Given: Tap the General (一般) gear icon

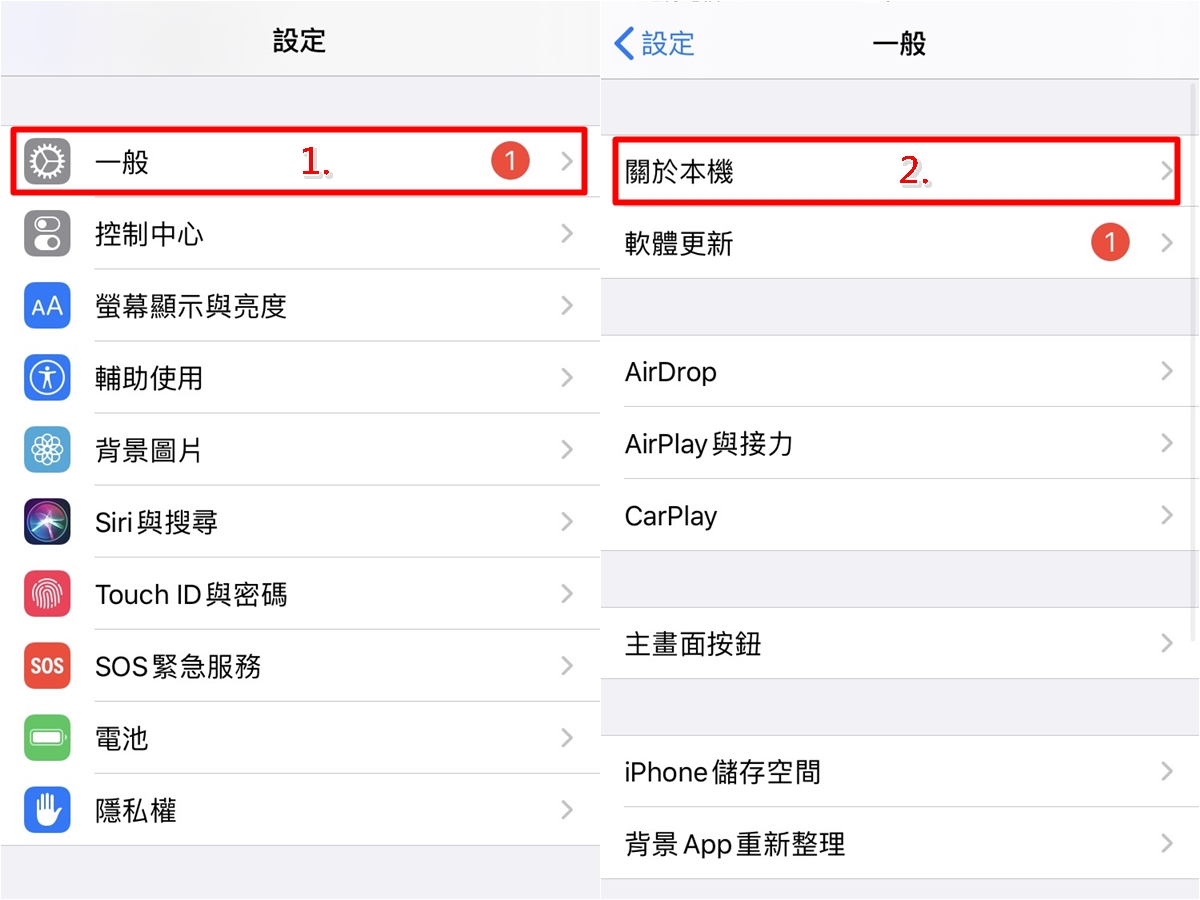Looking at the screenshot, I should tap(47, 161).
